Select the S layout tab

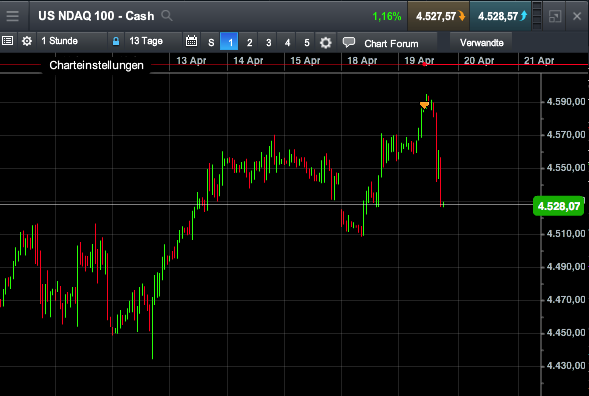click(211, 42)
